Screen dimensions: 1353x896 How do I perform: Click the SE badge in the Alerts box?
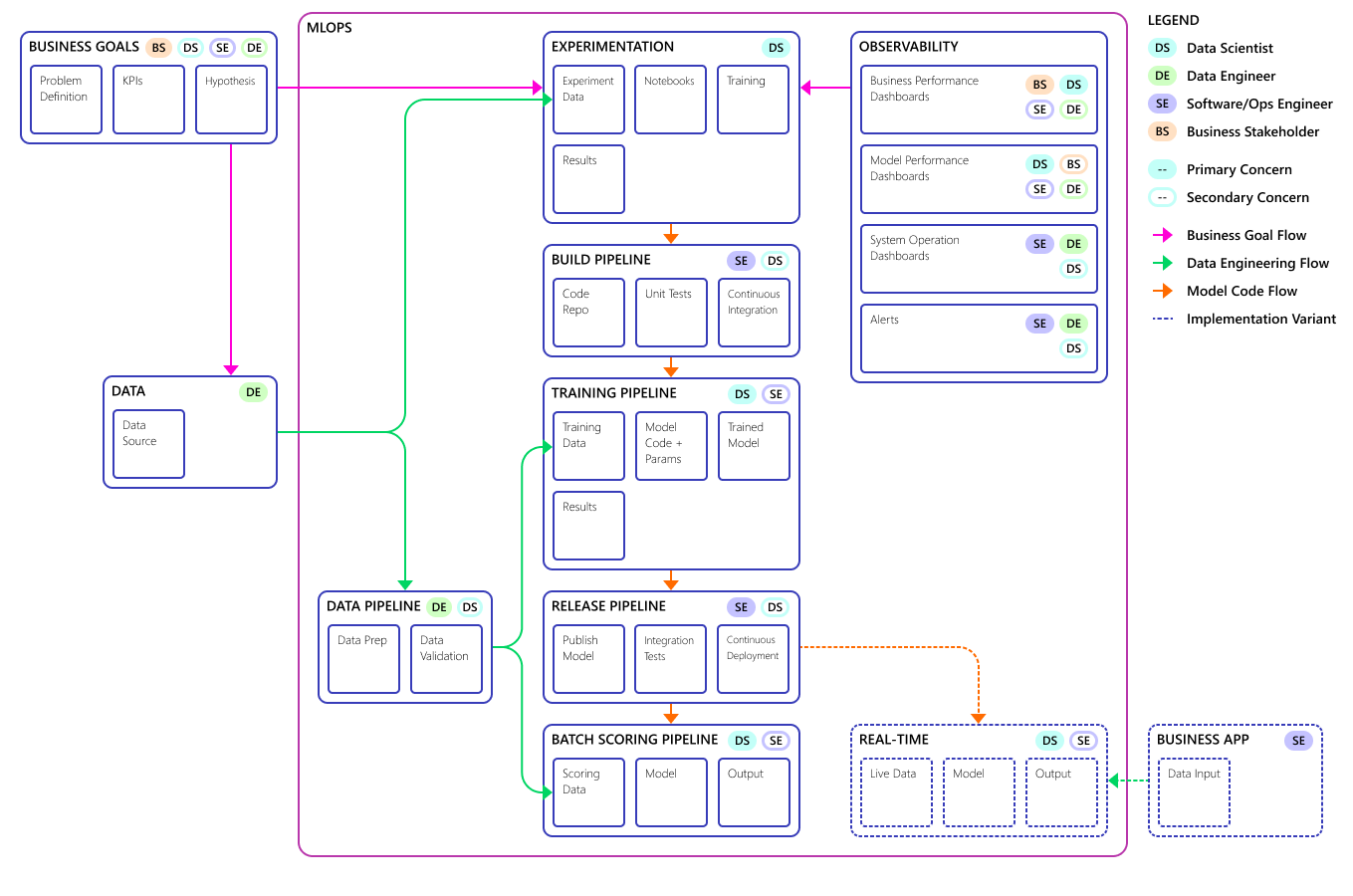tap(1039, 324)
